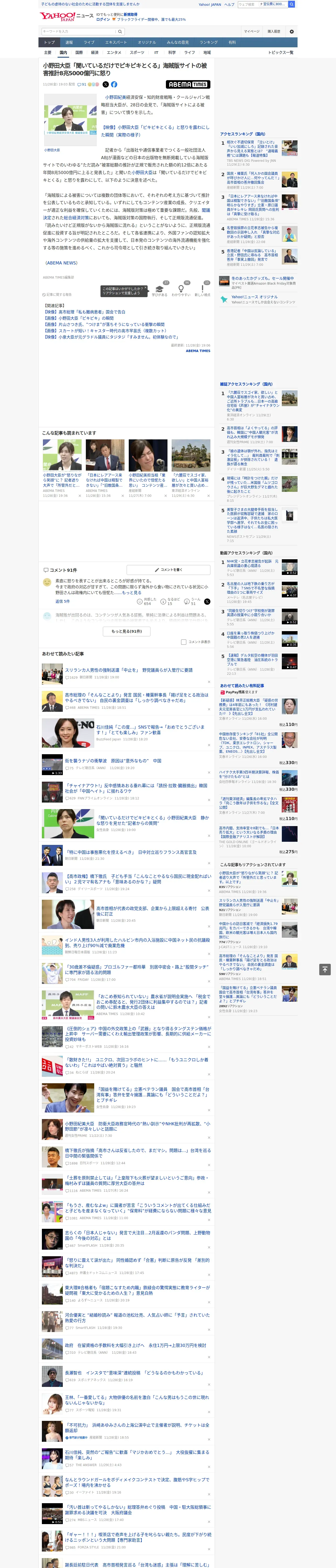Open the みんなの意見 tab
336x1568 pixels.
pyautogui.click(x=177, y=43)
